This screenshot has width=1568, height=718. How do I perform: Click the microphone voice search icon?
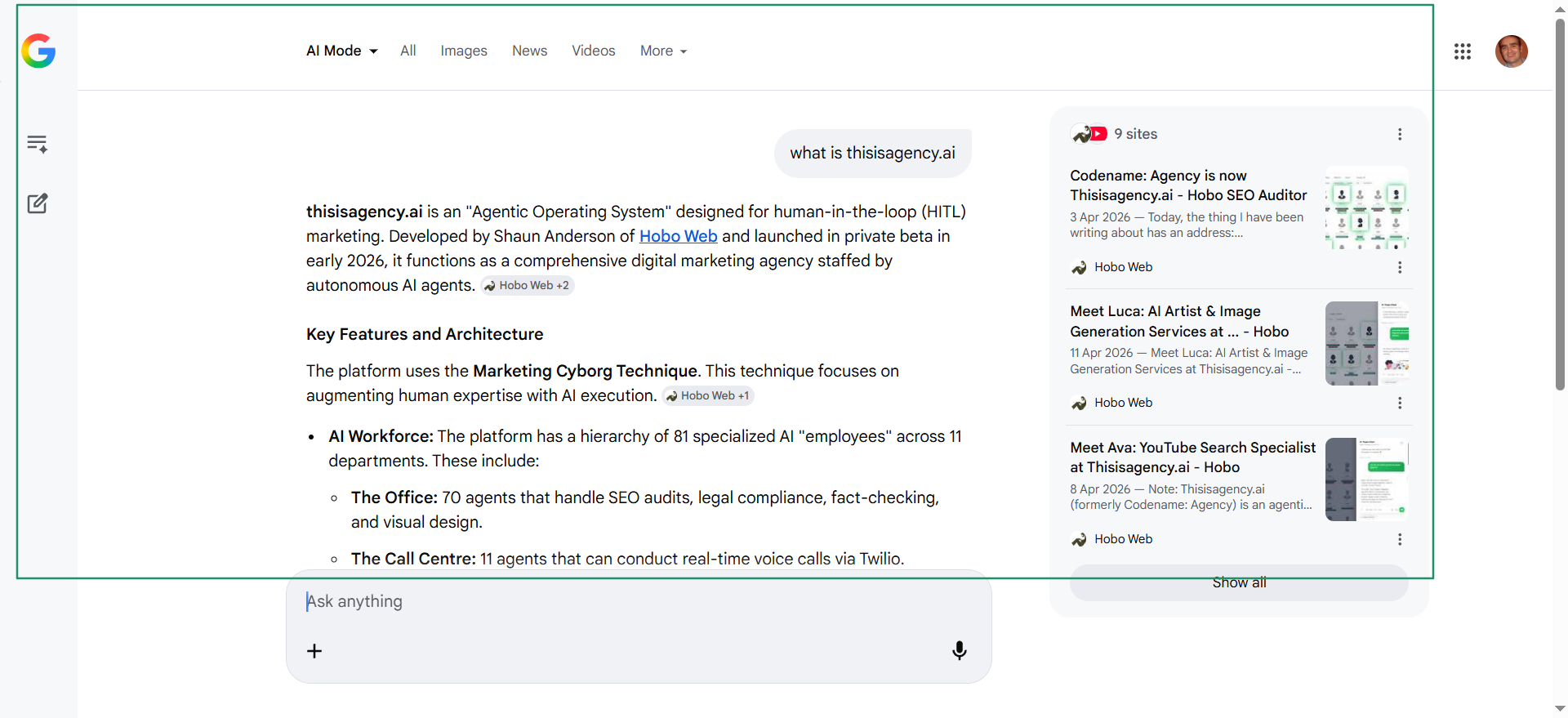(959, 650)
